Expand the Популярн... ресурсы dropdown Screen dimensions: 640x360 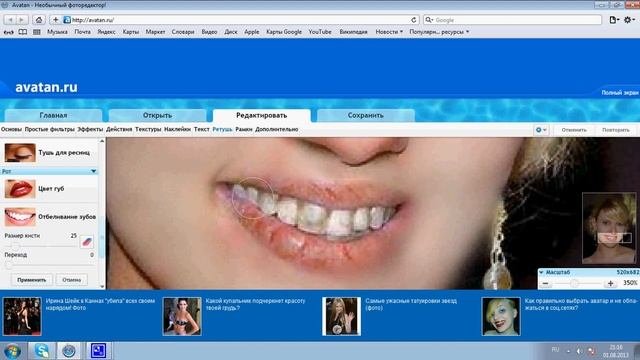coord(439,32)
